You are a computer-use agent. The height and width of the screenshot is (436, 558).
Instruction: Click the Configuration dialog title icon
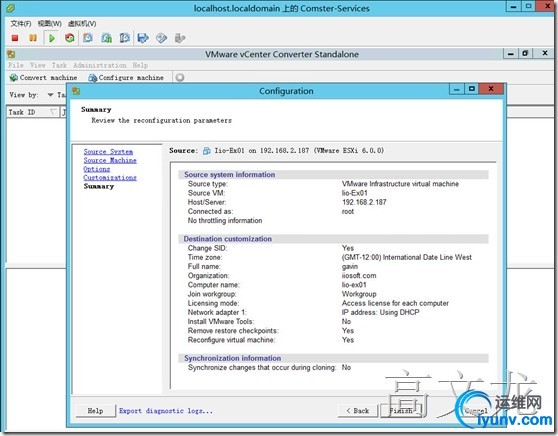point(76,91)
